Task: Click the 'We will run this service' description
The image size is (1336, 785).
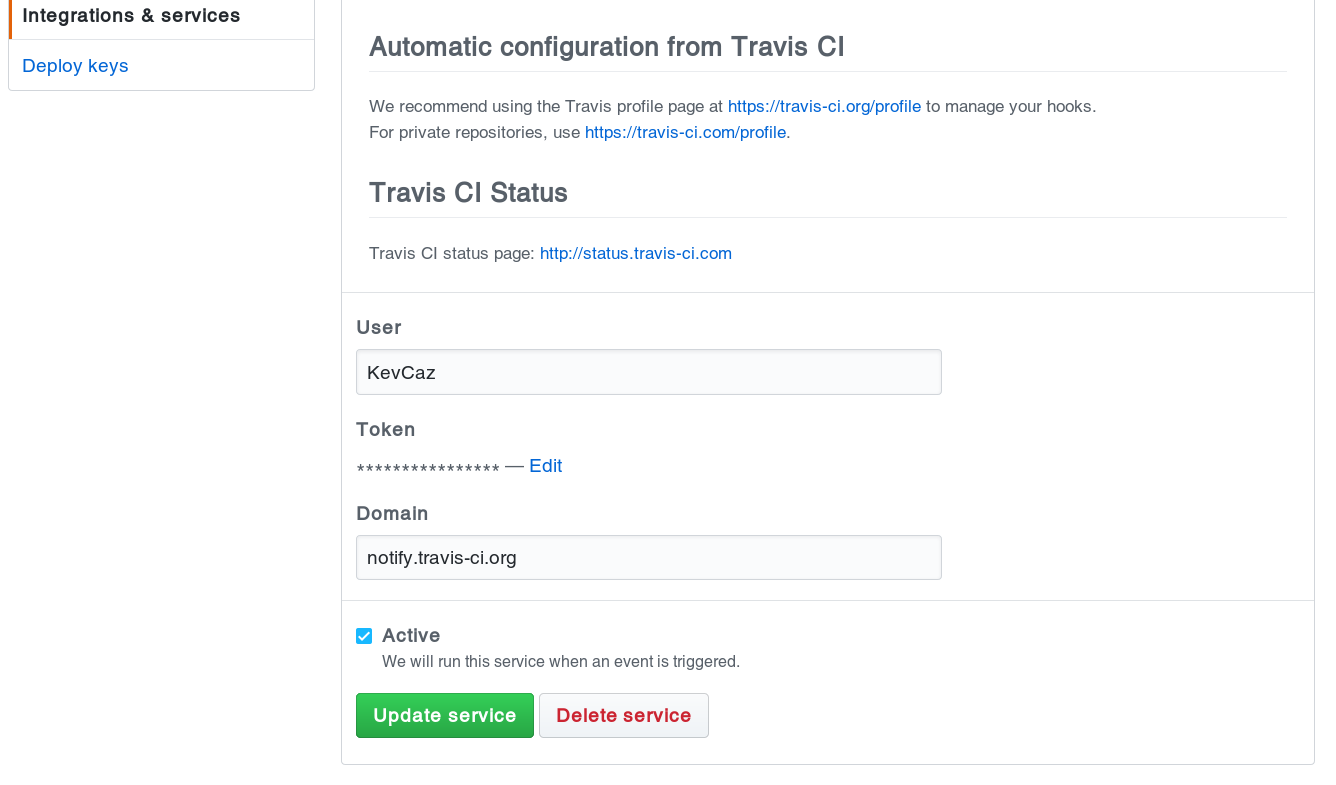Action: click(560, 662)
